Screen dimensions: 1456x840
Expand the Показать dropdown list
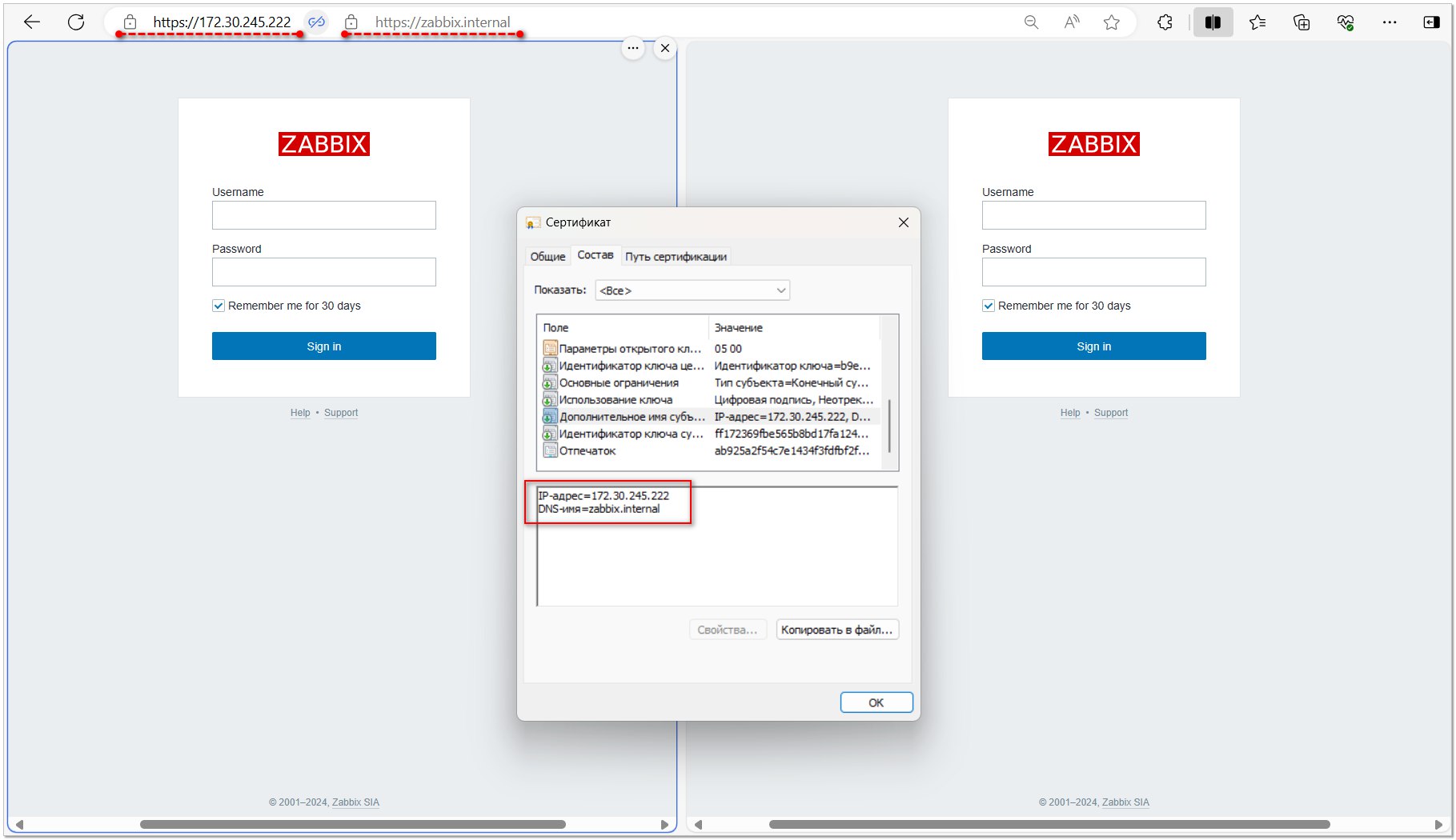[x=692, y=290]
